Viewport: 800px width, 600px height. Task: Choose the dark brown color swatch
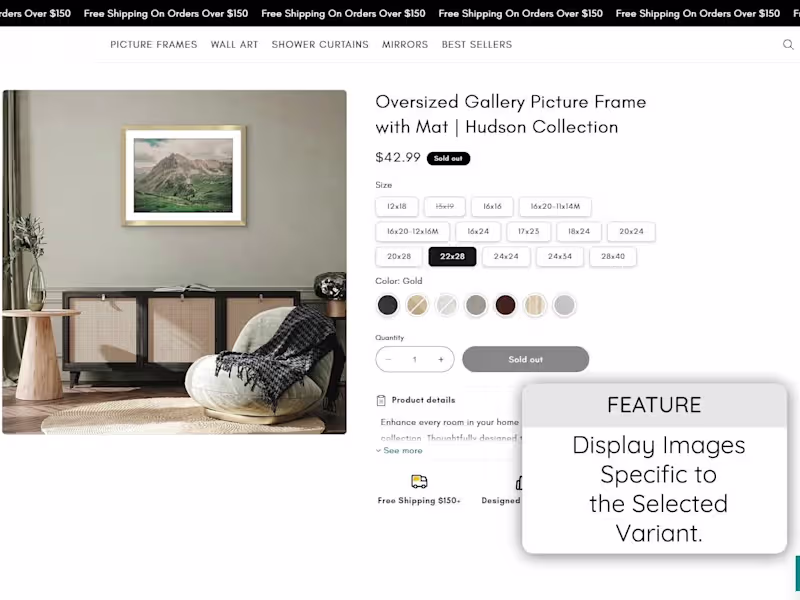[506, 305]
